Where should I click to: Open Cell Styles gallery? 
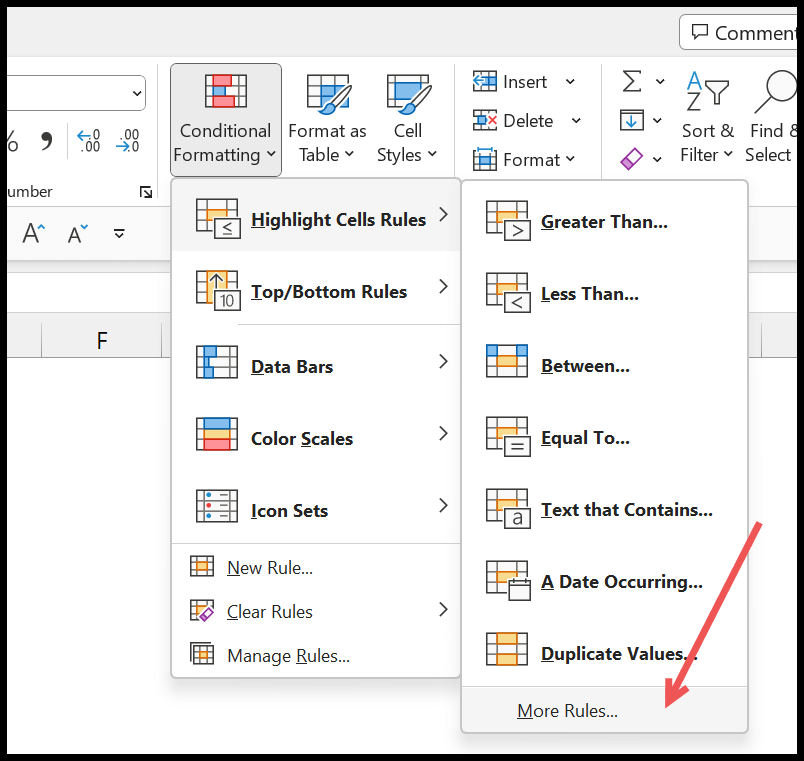[407, 120]
